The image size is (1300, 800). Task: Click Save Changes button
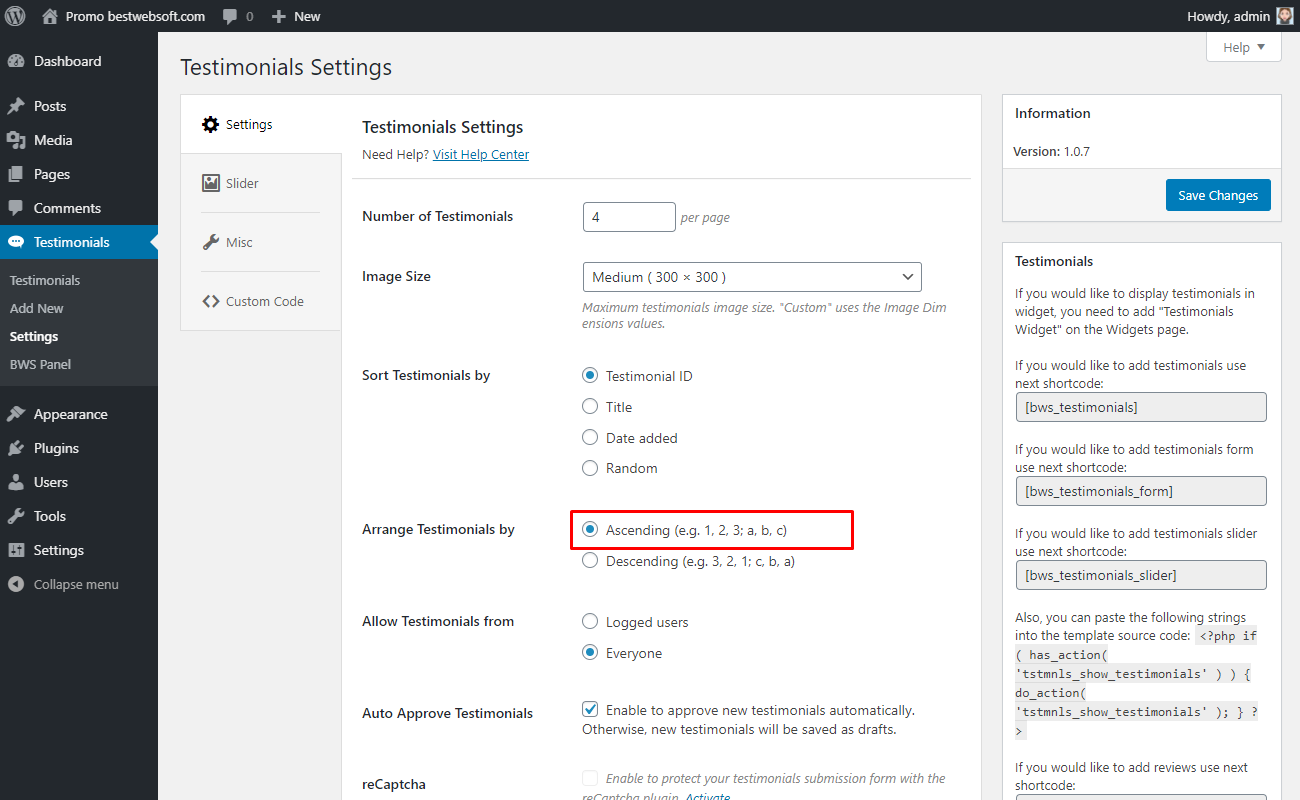(x=1218, y=195)
